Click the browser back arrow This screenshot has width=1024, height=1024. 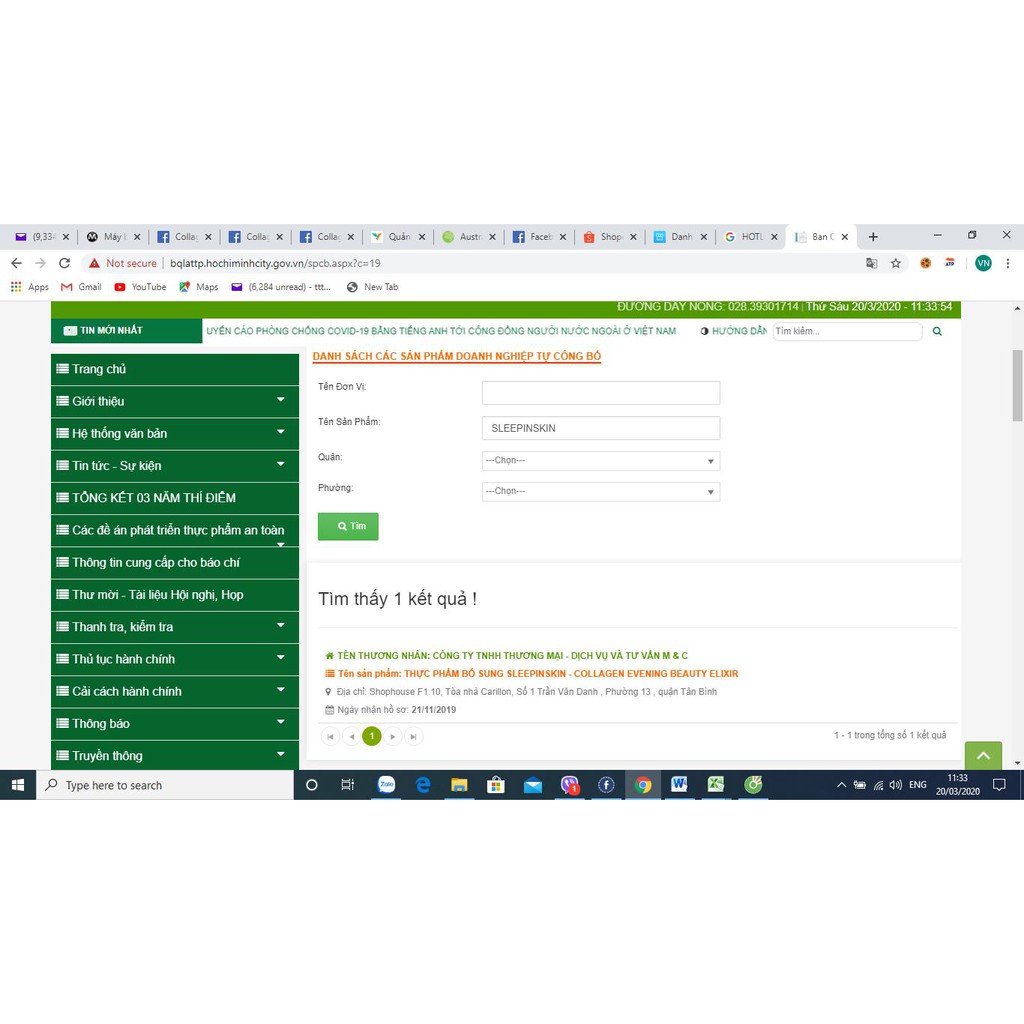coord(16,263)
